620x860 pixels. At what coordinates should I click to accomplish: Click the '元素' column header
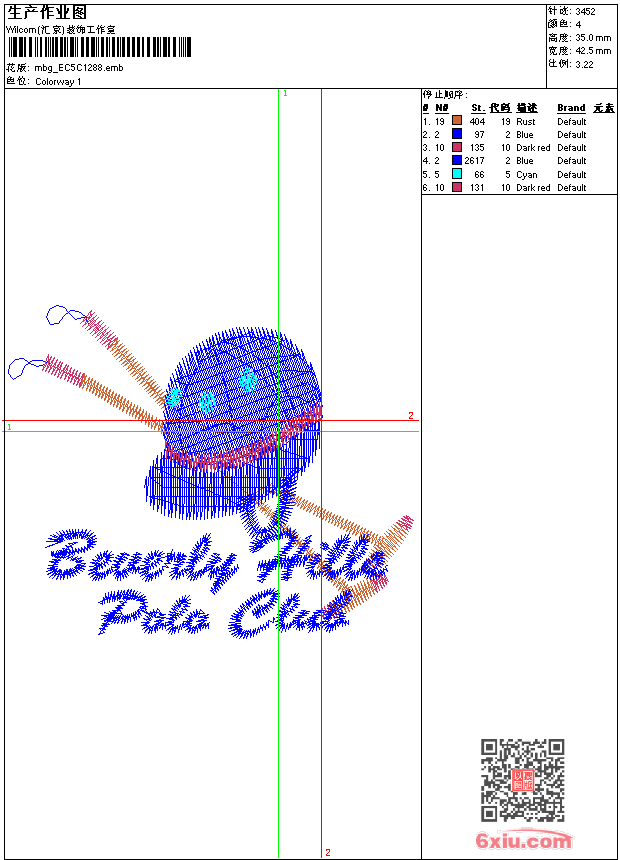pyautogui.click(x=604, y=108)
